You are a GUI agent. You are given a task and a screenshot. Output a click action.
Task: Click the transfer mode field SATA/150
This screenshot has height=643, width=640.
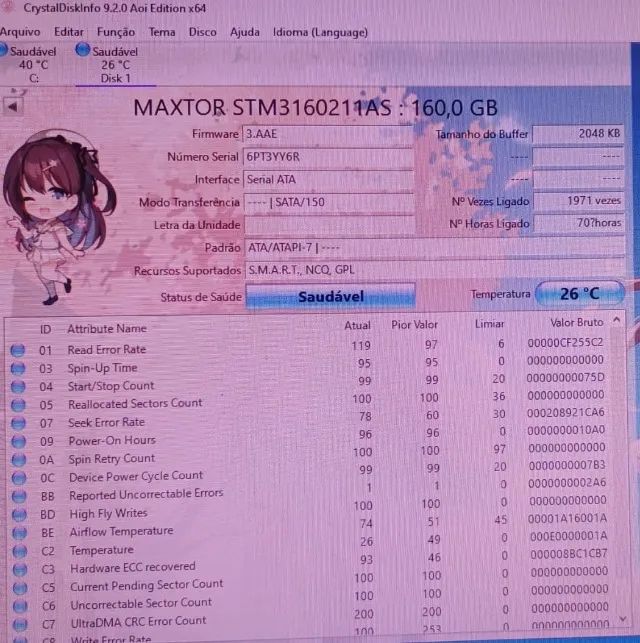[x=329, y=203]
